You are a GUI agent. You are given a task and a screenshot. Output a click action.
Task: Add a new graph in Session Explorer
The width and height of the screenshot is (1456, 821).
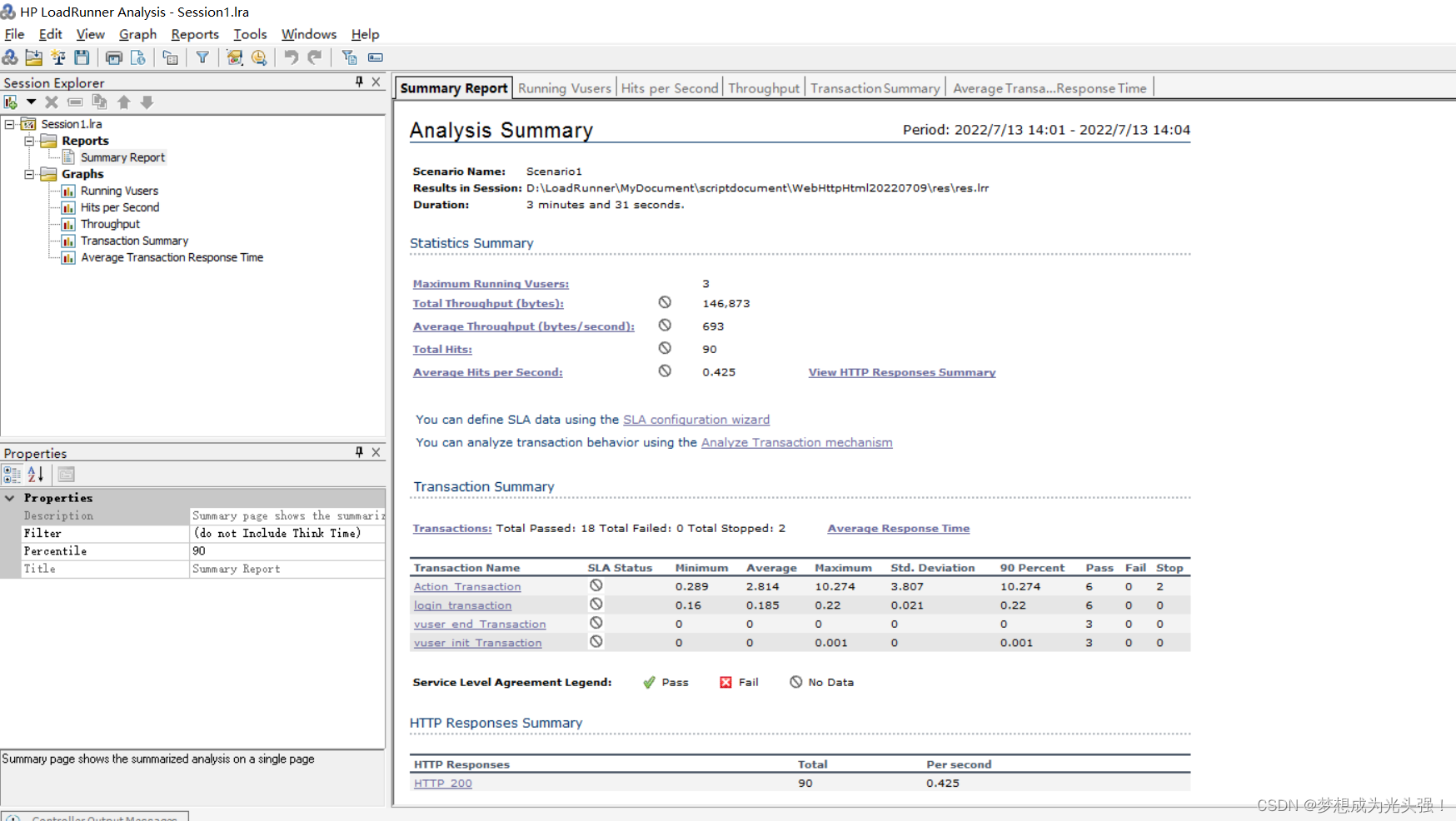click(x=11, y=102)
